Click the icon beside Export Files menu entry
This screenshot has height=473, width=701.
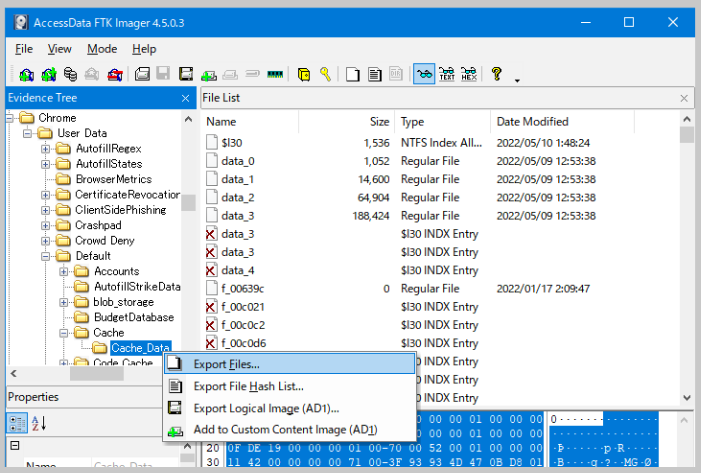[175, 363]
